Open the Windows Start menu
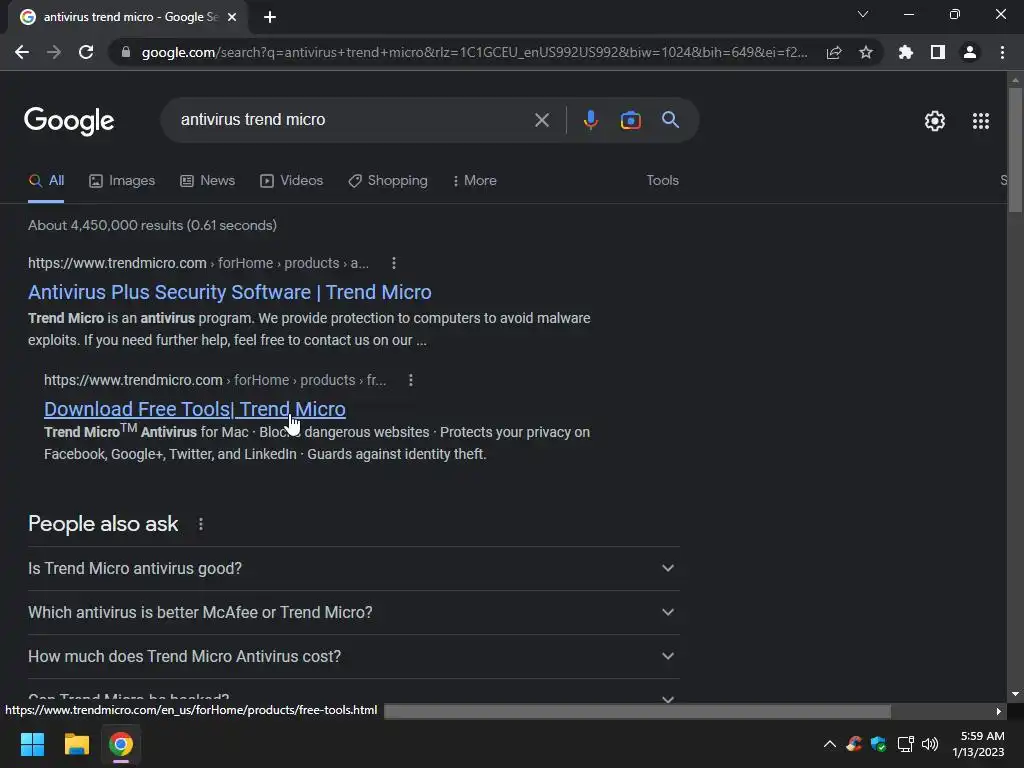 pos(32,744)
